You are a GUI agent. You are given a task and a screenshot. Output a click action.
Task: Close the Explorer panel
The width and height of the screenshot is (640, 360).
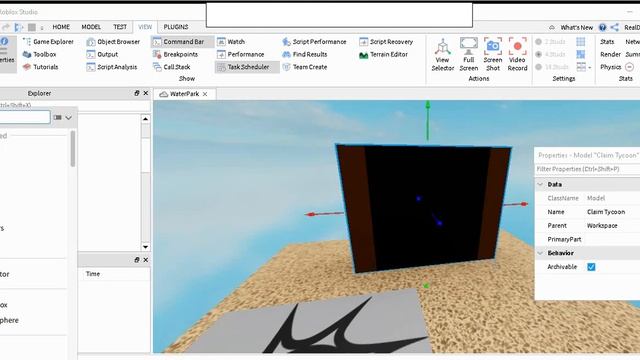pos(146,93)
